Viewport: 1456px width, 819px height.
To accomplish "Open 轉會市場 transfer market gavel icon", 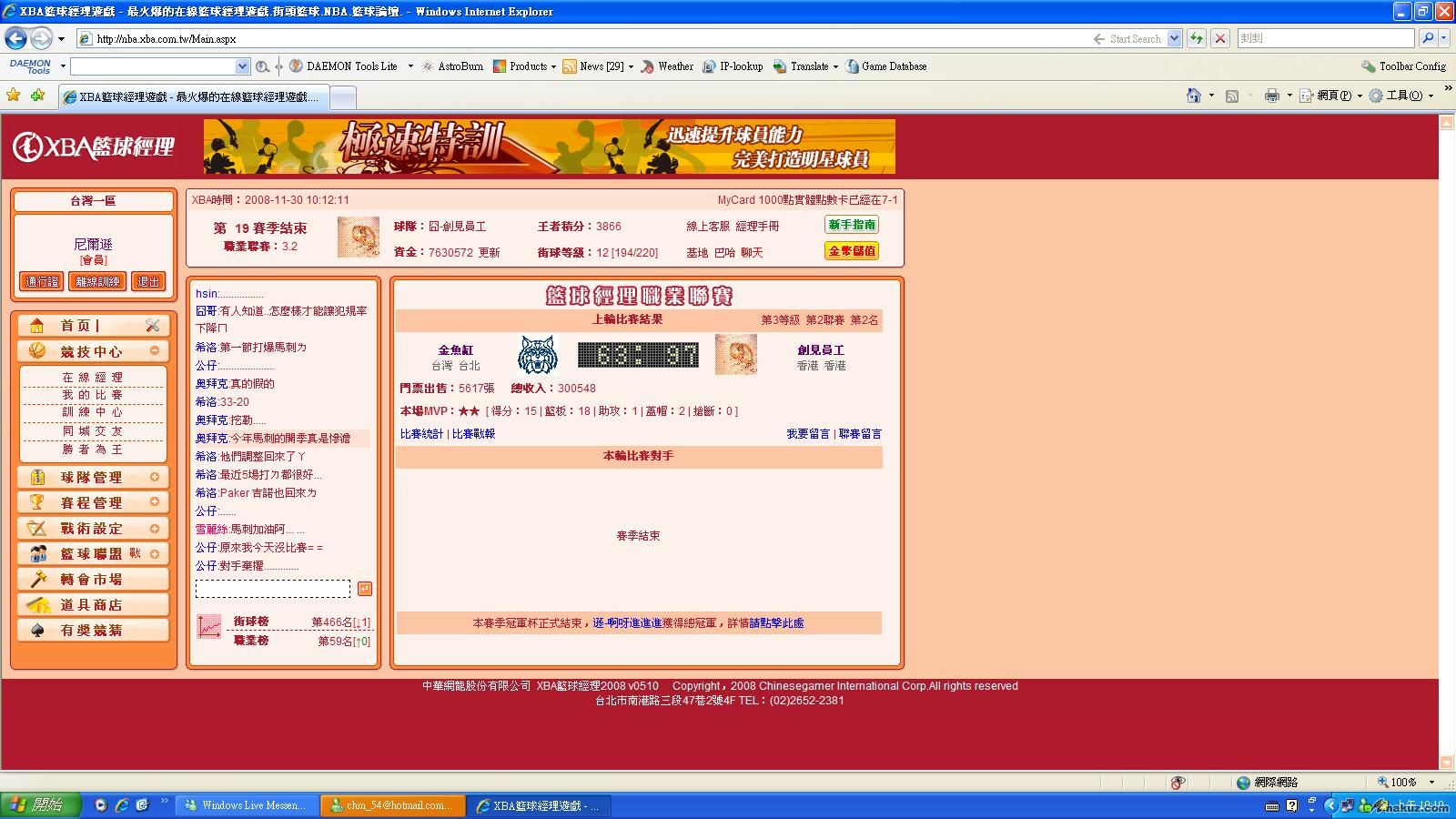I will (37, 579).
